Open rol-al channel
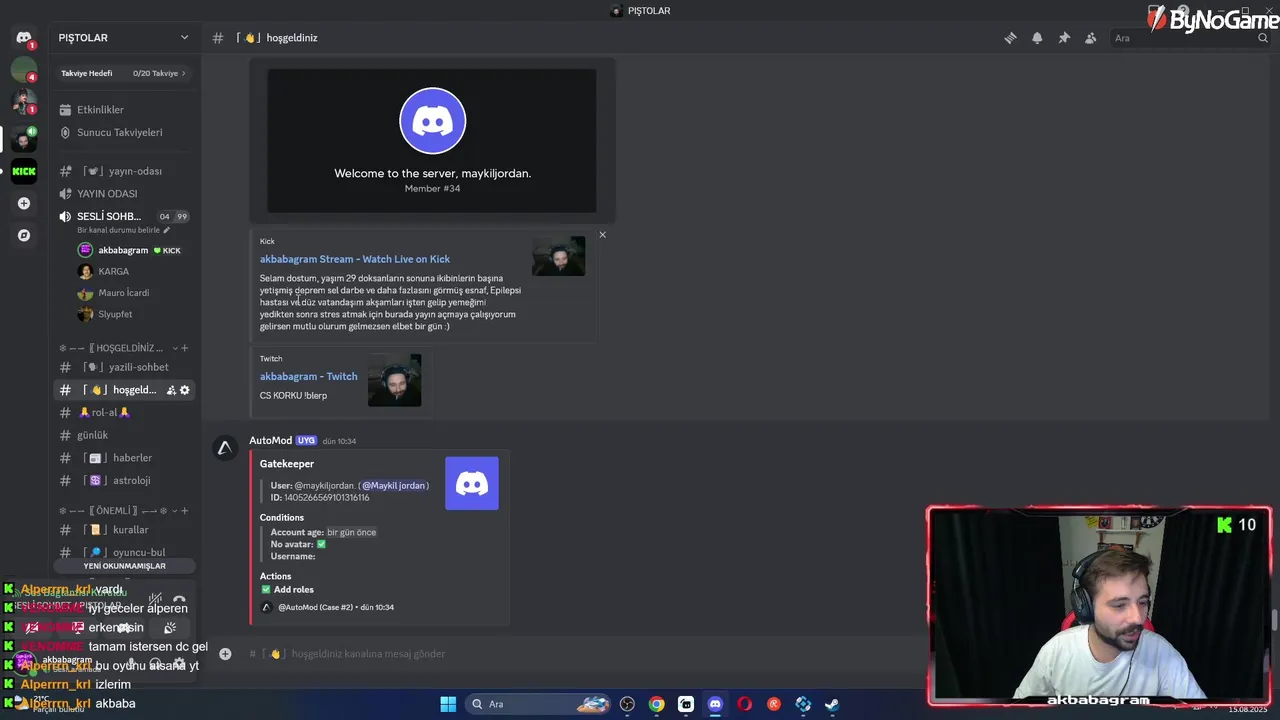Image resolution: width=1280 pixels, height=720 pixels. click(124, 412)
